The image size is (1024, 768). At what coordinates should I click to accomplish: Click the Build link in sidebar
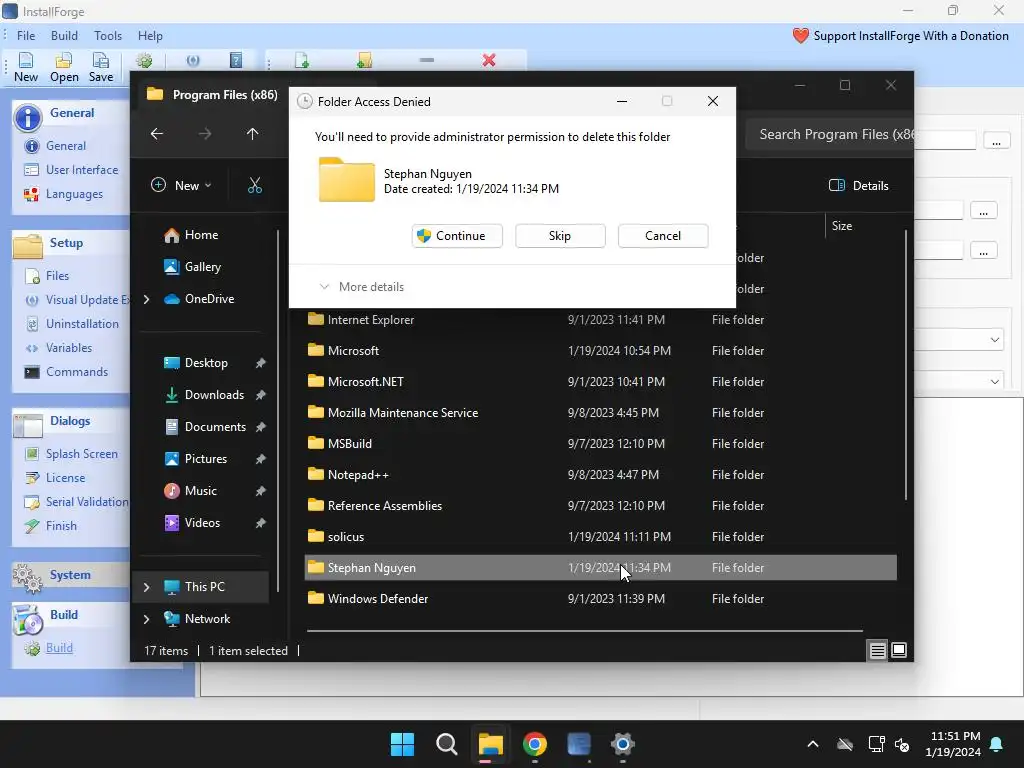coord(59,648)
